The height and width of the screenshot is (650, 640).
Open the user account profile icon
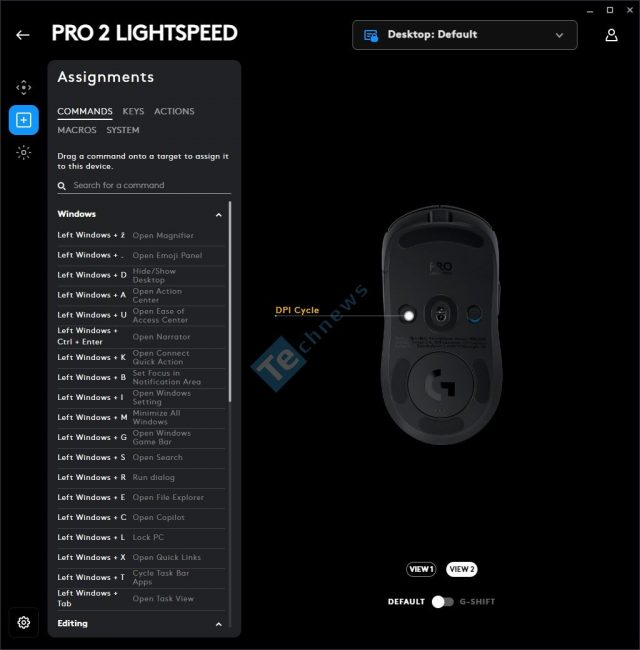tap(611, 35)
